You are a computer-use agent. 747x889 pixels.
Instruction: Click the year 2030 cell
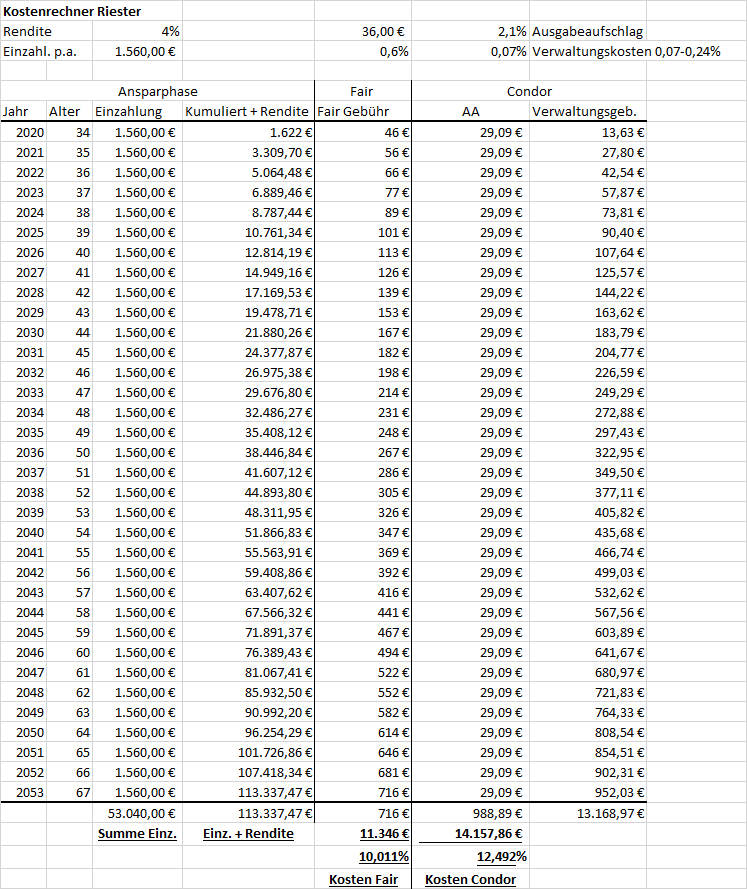pyautogui.click(x=24, y=332)
